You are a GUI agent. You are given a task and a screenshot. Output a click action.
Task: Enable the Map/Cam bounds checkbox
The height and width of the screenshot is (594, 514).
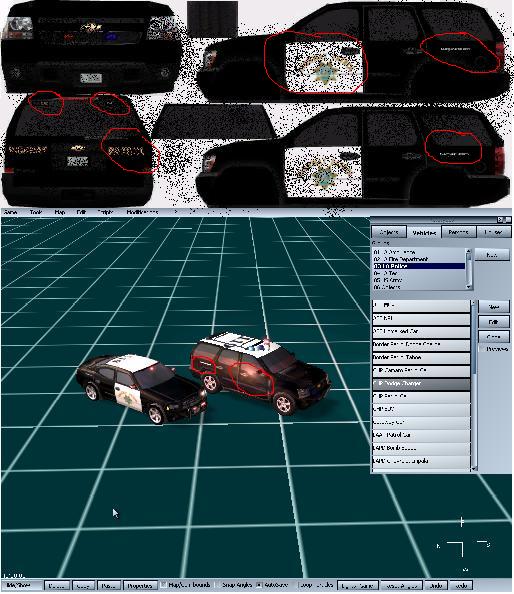point(164,585)
